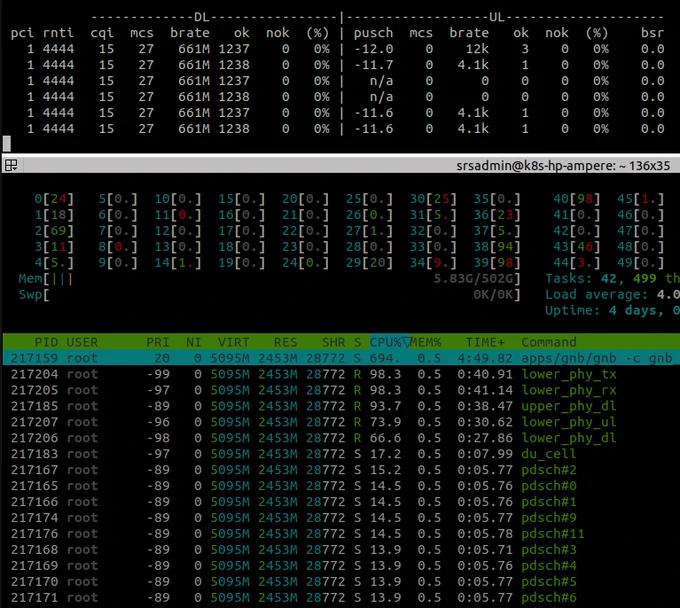The height and width of the screenshot is (608, 680).
Task: Click the pusch column header
Action: [373, 33]
